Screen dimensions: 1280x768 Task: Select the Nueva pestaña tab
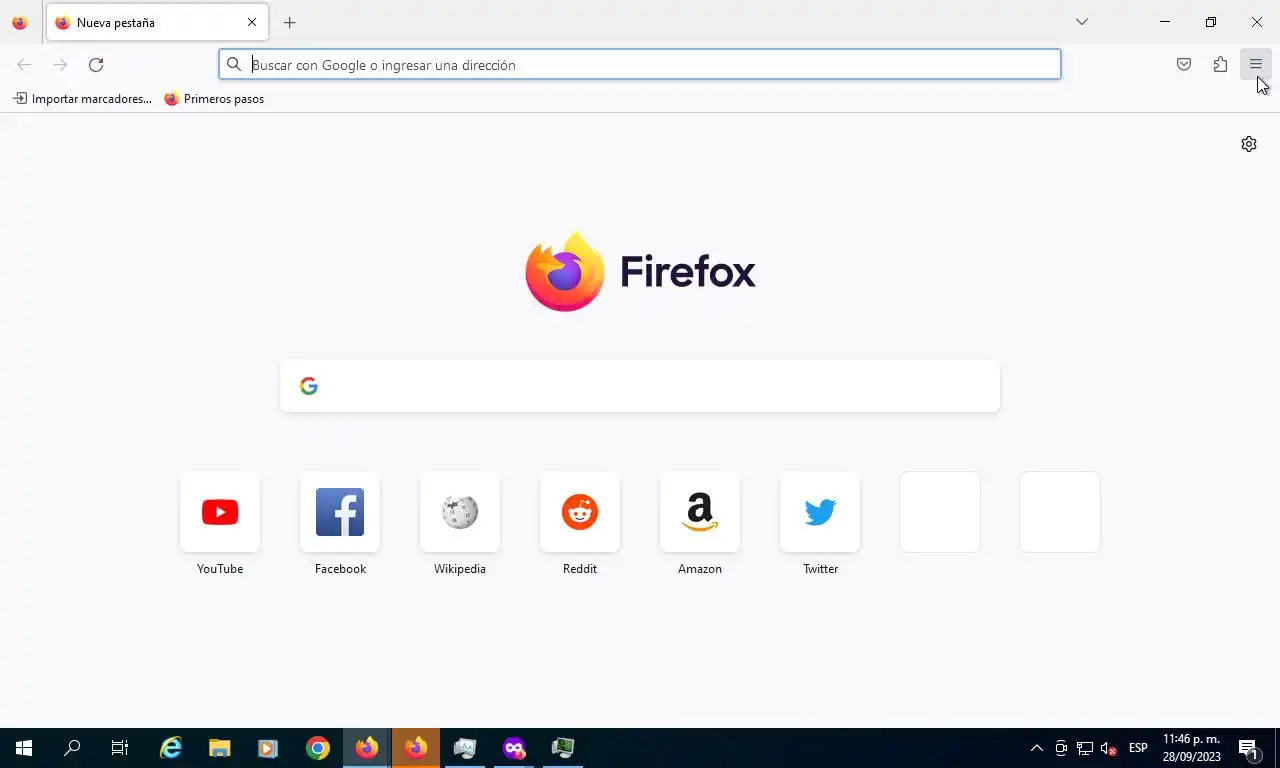point(157,22)
